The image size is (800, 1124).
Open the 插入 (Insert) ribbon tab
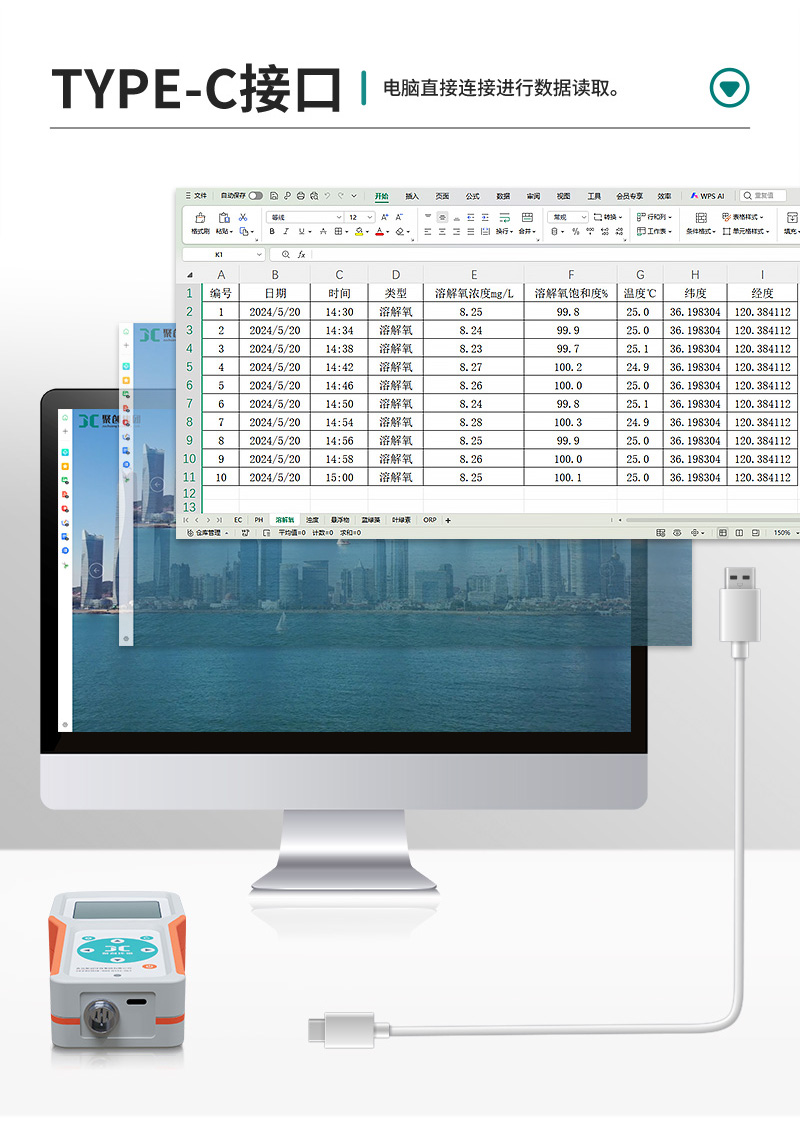coord(412,196)
